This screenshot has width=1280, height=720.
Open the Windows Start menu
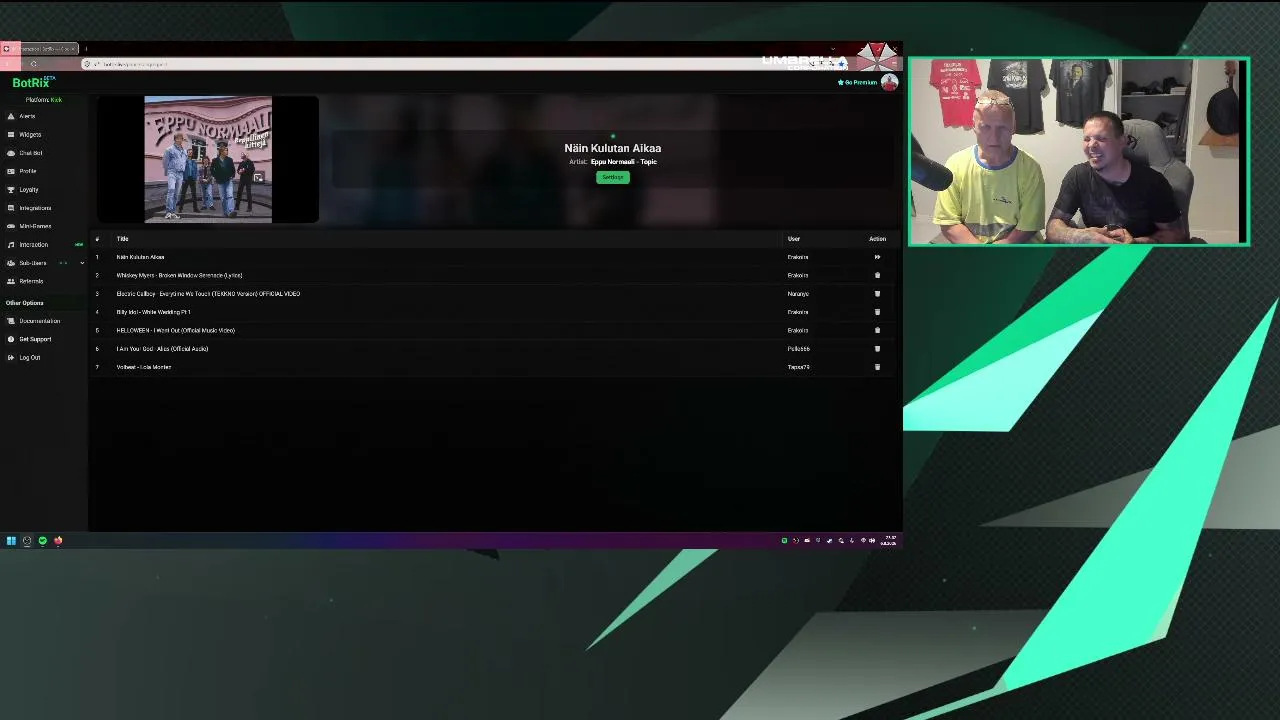[x=11, y=541]
